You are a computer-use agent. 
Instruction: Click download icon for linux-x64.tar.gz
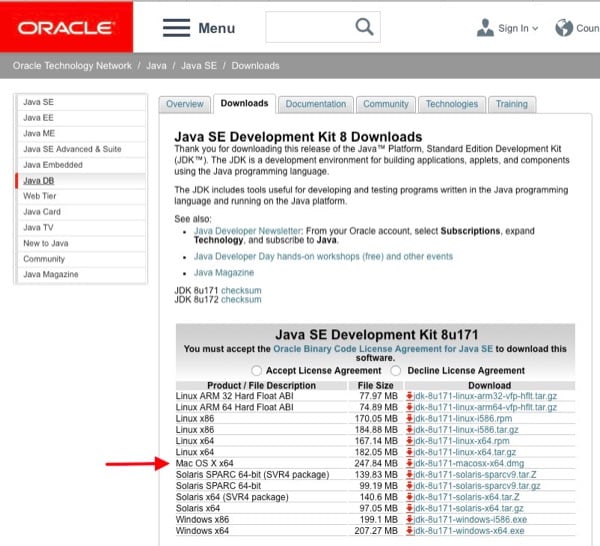point(409,452)
